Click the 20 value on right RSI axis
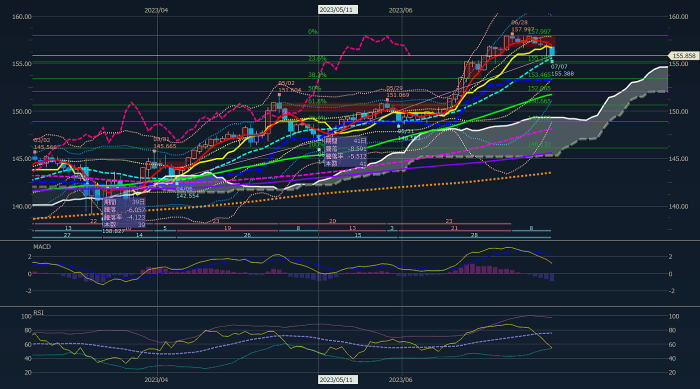The height and width of the screenshot is (389, 700). 672,372
